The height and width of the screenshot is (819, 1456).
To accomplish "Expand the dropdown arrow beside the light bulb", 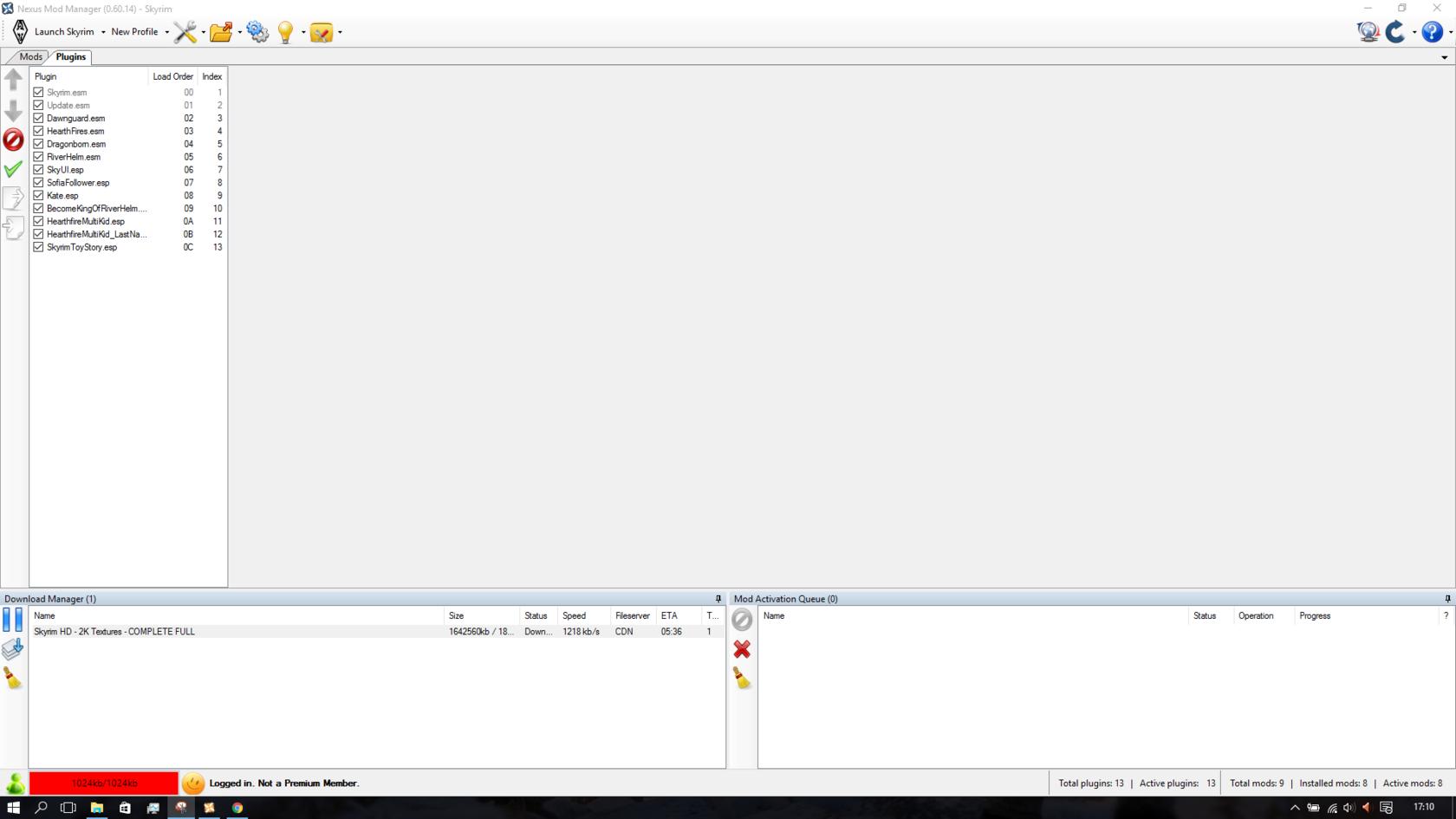I will [303, 33].
